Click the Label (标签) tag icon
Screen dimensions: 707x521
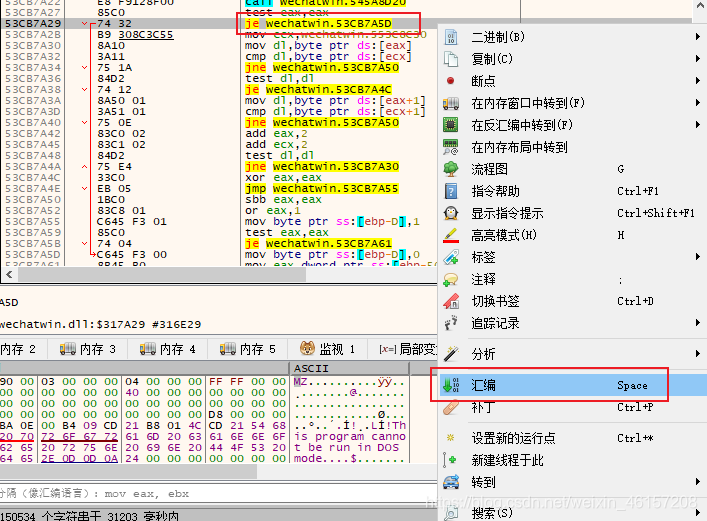[x=450, y=257]
